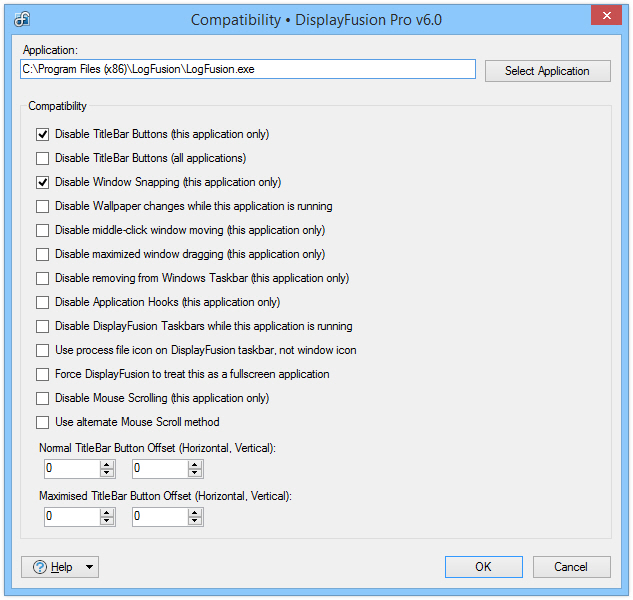This screenshot has width=633, height=600.
Task: Uncheck Disable TitleBar Buttons (this application only)
Action: (x=42, y=134)
